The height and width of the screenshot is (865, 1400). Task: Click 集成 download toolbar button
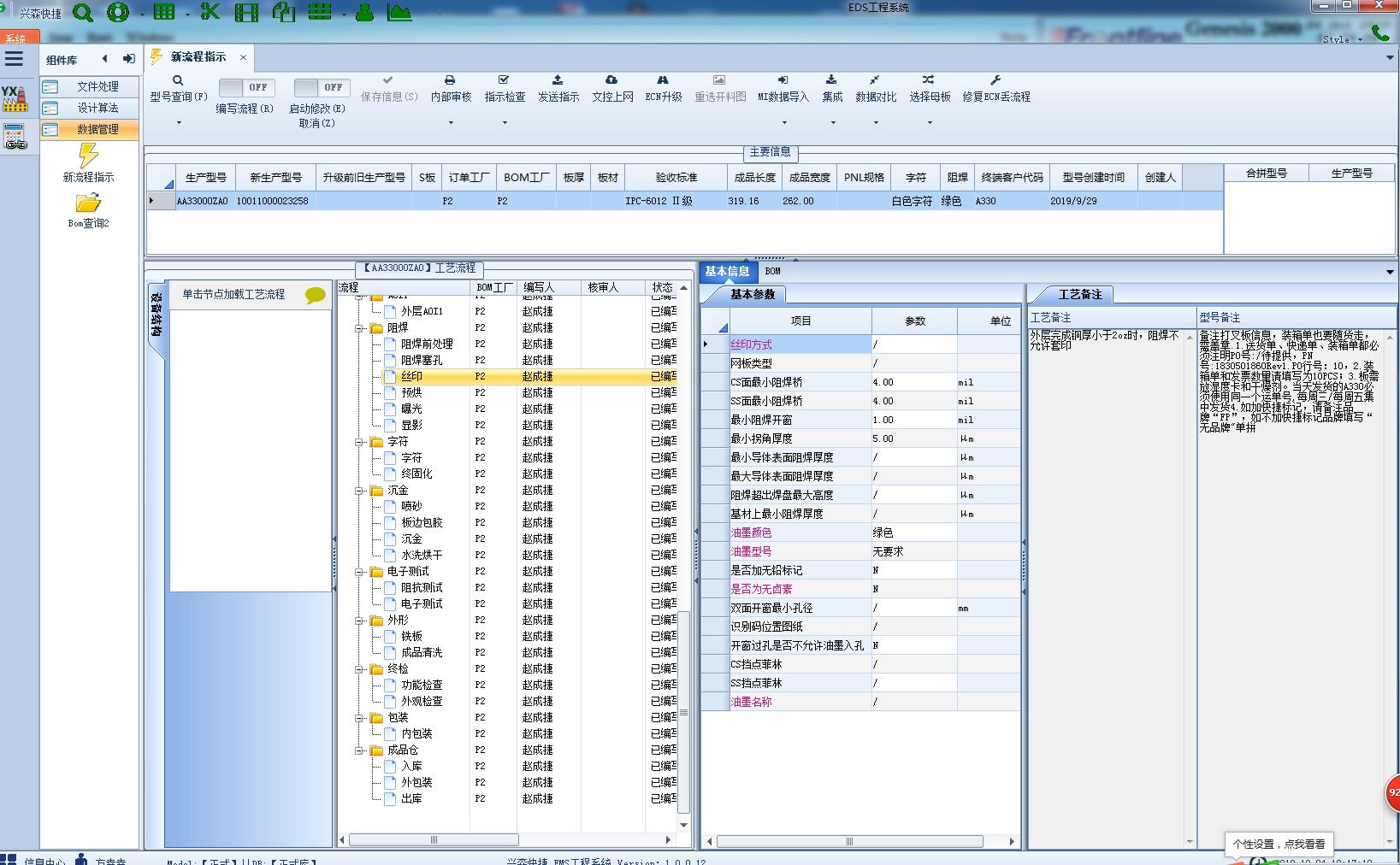coord(832,89)
